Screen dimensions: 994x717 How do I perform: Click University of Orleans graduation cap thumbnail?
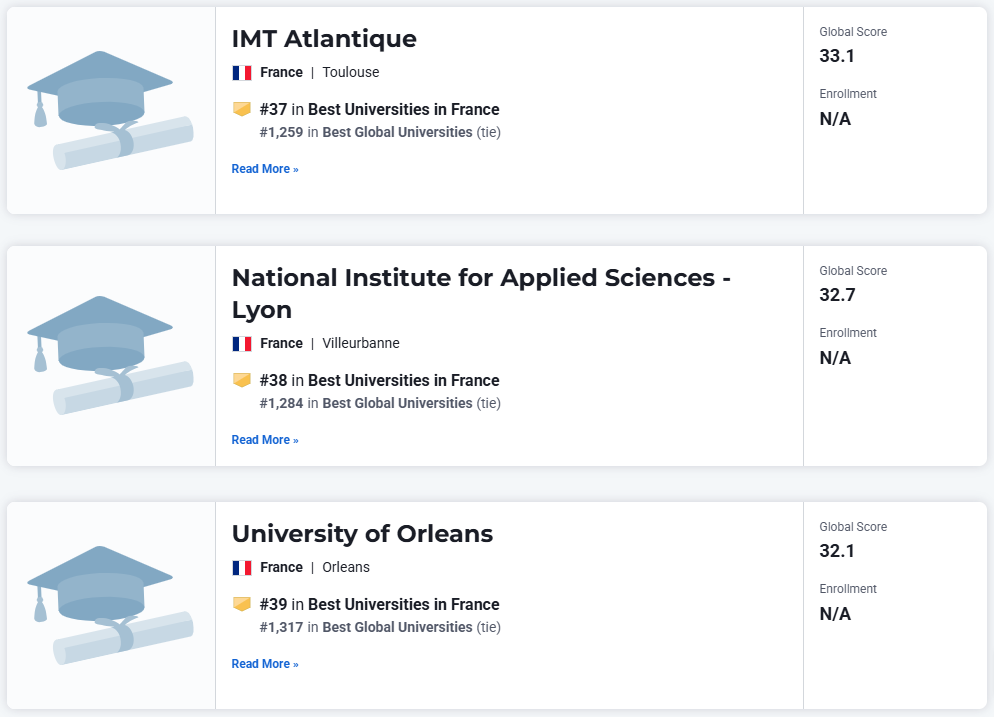(x=110, y=605)
